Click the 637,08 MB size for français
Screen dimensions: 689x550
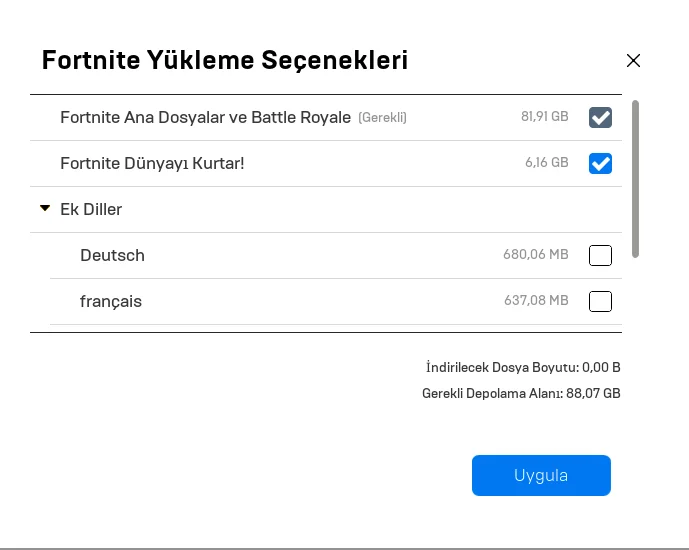tap(535, 301)
